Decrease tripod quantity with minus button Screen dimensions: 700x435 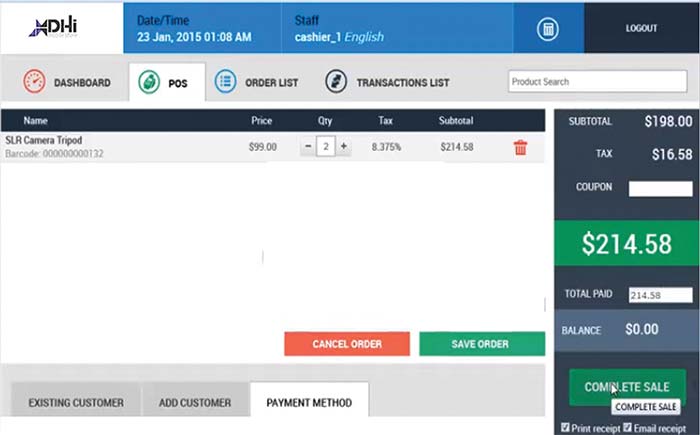point(308,146)
